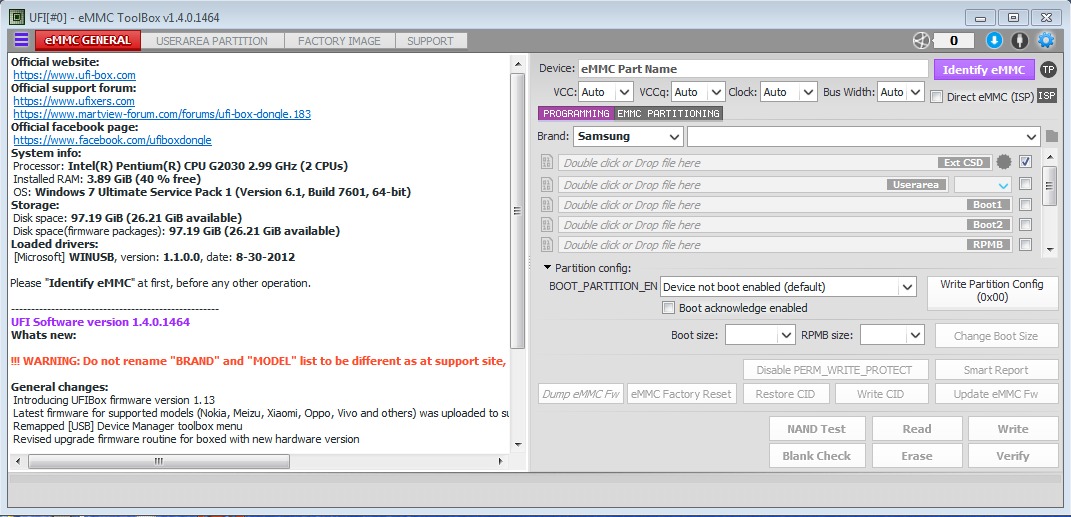The image size is (1071, 517).
Task: Toggle the Ext CSD checkbox
Action: coord(1025,162)
